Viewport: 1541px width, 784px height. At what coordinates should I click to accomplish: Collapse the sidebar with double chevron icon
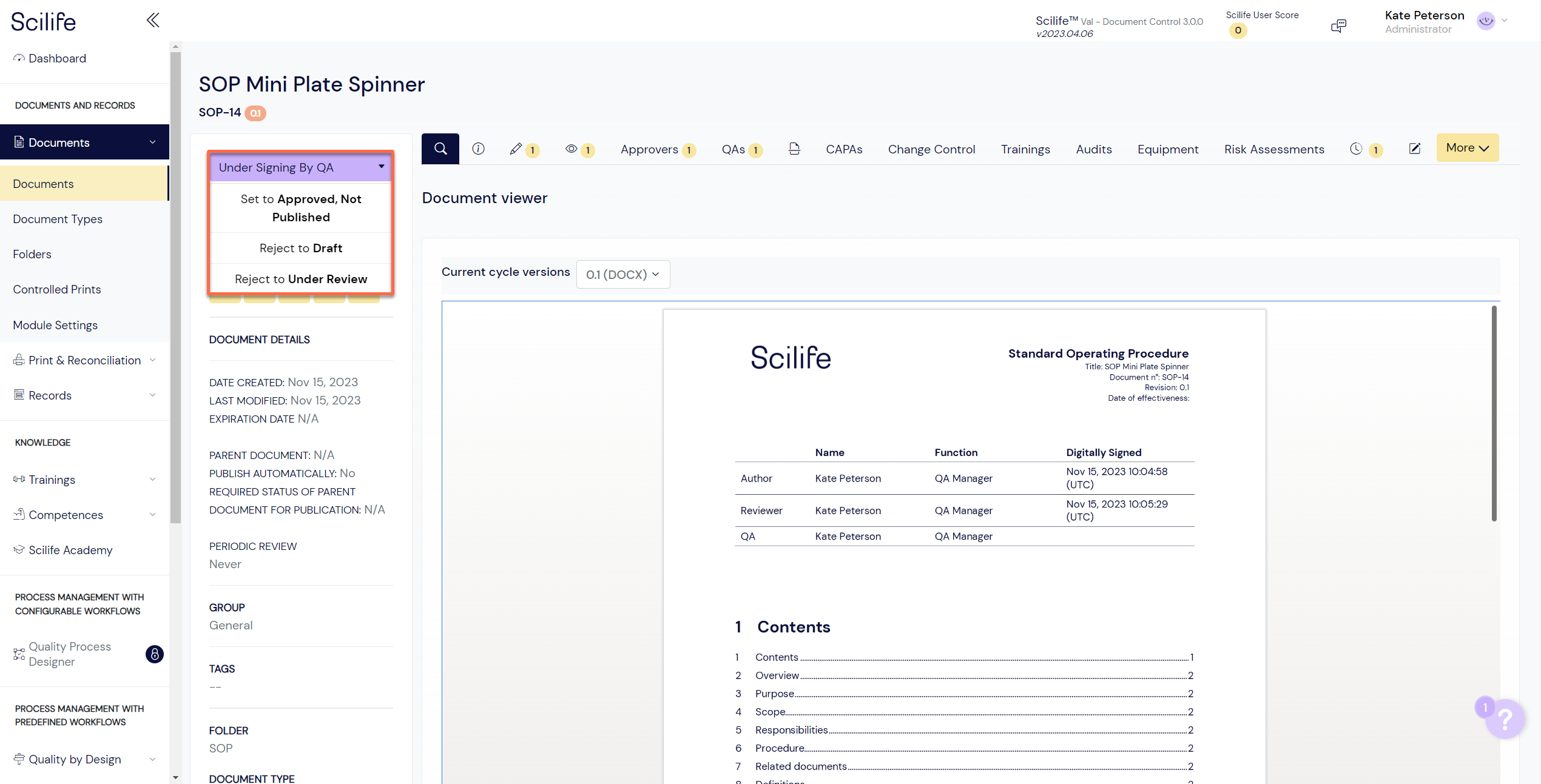pos(153,21)
